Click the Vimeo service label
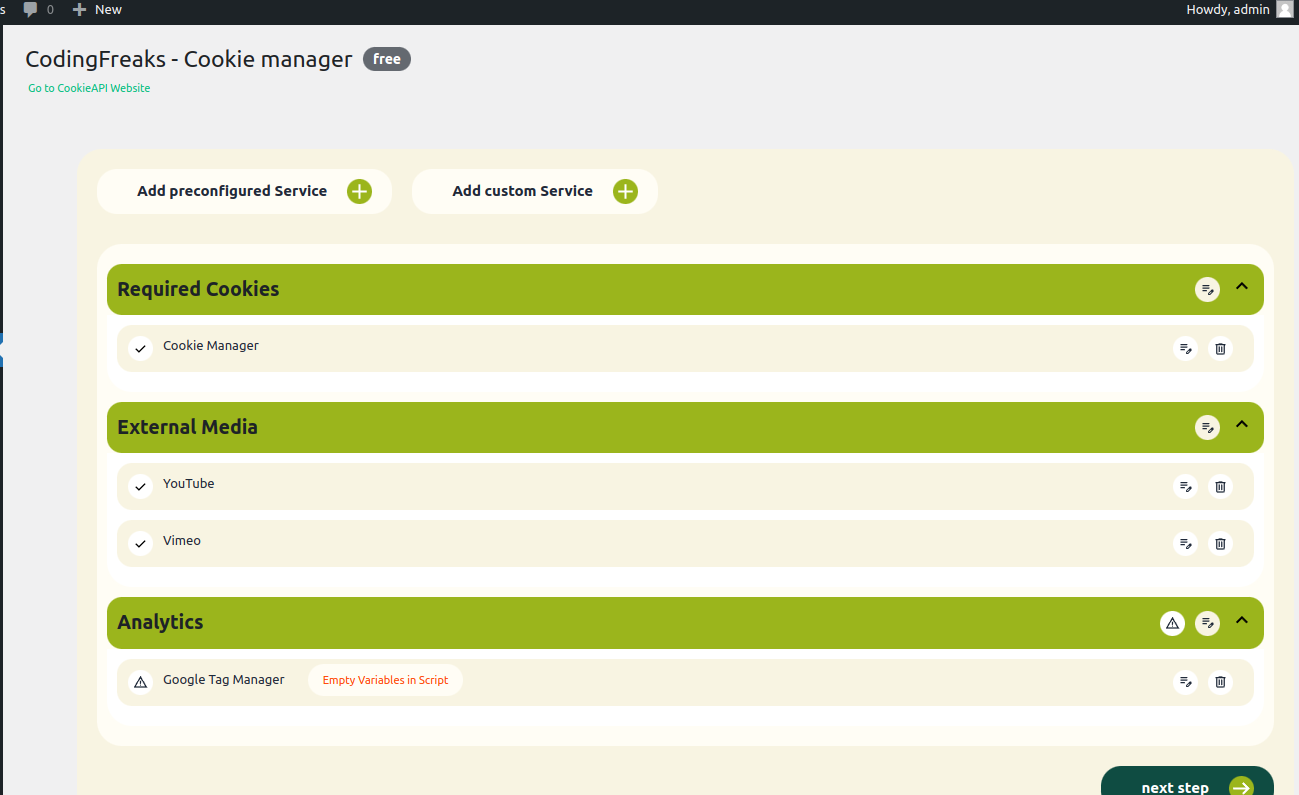1299x795 pixels. 182,541
